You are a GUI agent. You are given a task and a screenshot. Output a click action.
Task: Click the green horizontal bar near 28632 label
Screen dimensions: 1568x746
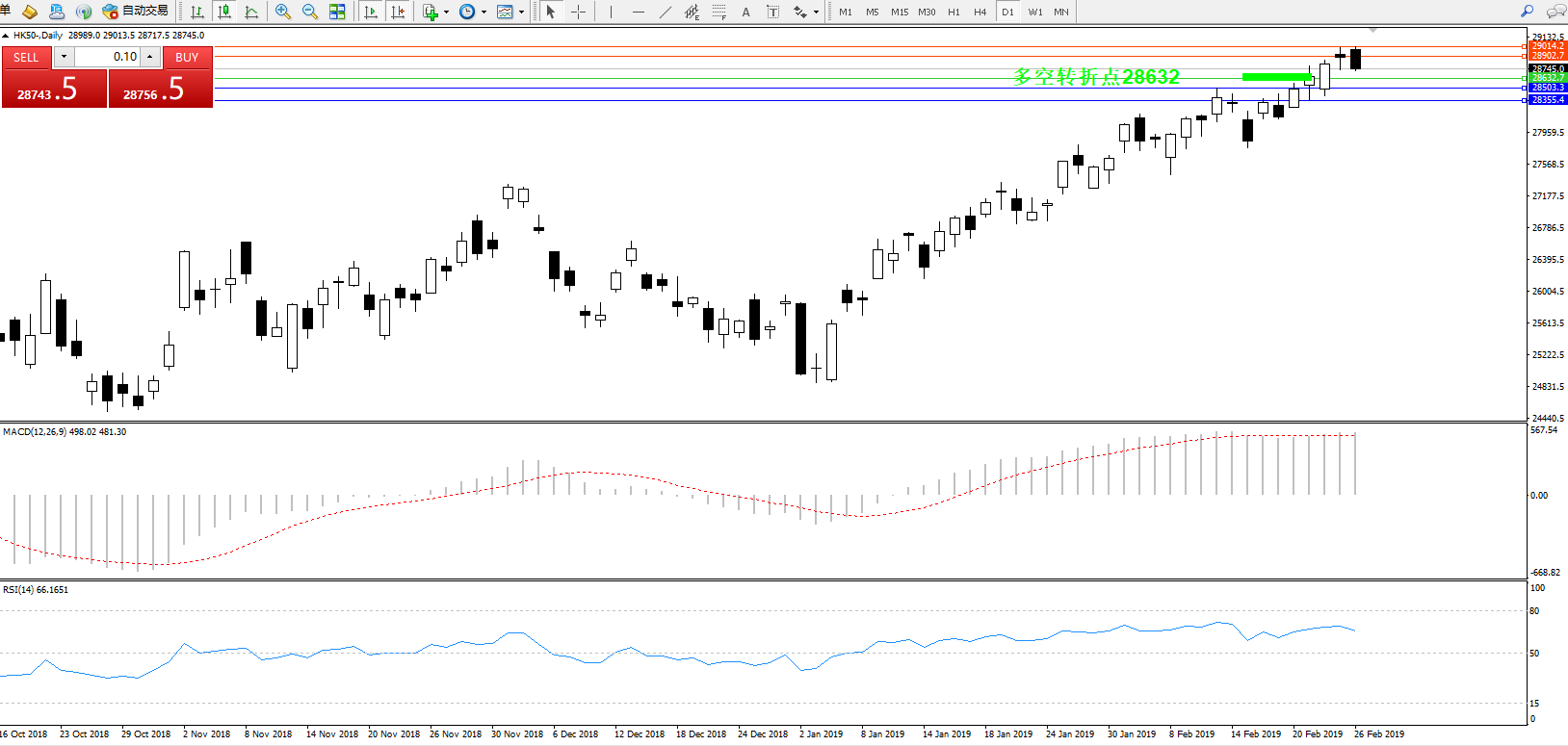(x=1275, y=77)
